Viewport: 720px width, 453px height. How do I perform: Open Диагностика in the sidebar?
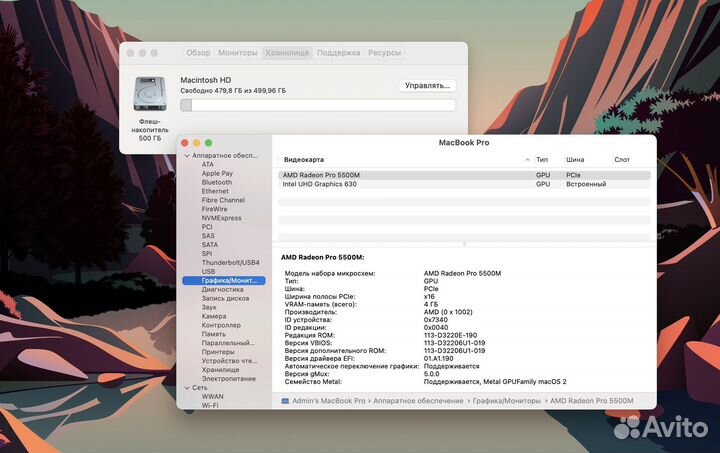pyautogui.click(x=222, y=290)
